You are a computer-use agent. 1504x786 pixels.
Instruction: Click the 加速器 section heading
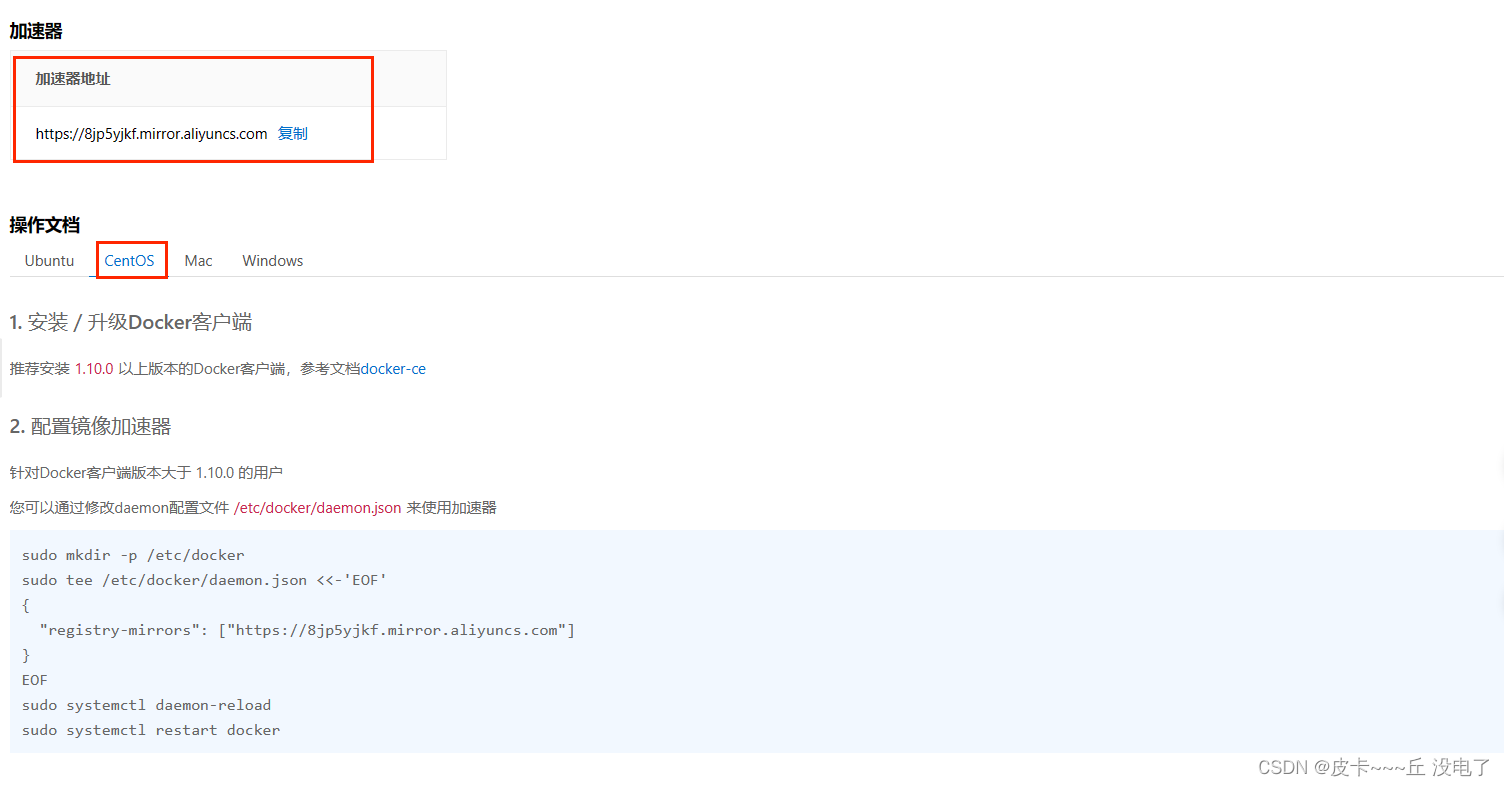click(x=36, y=31)
